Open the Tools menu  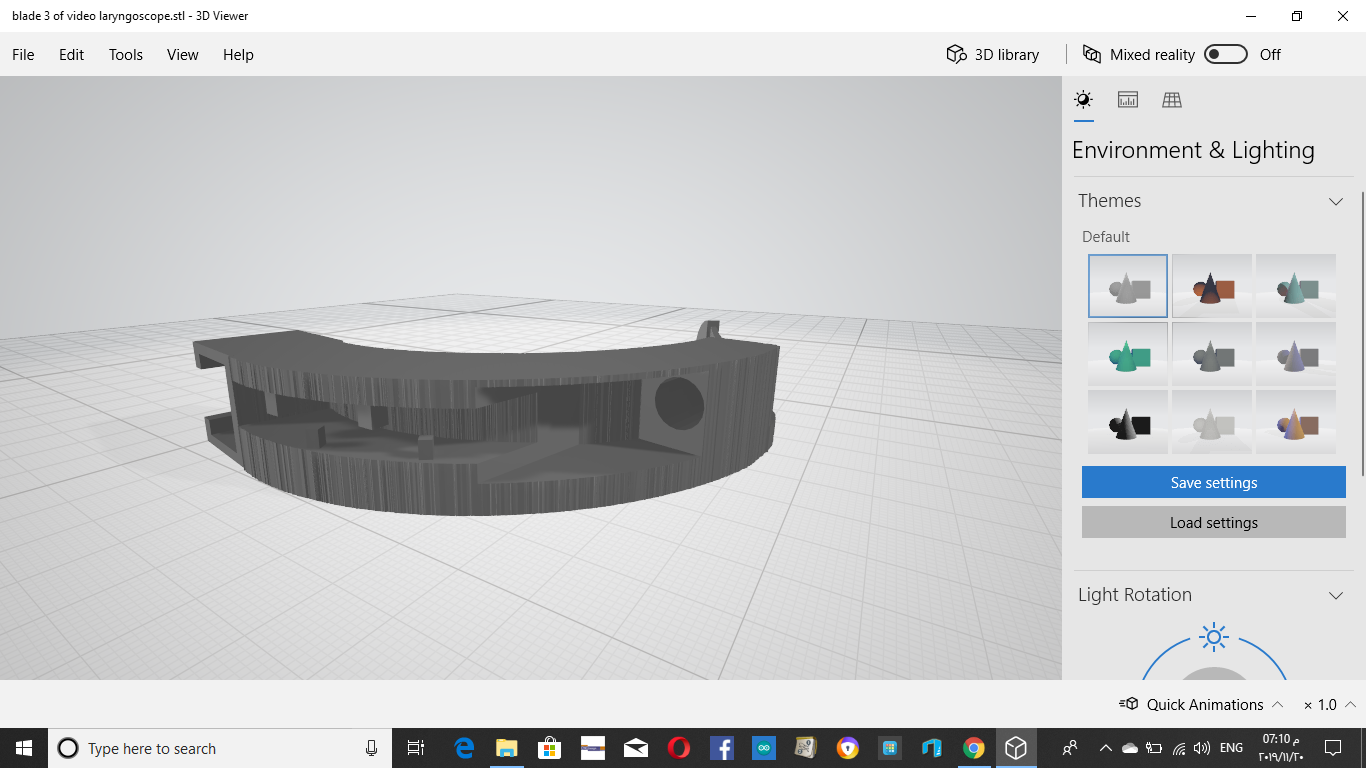click(126, 54)
